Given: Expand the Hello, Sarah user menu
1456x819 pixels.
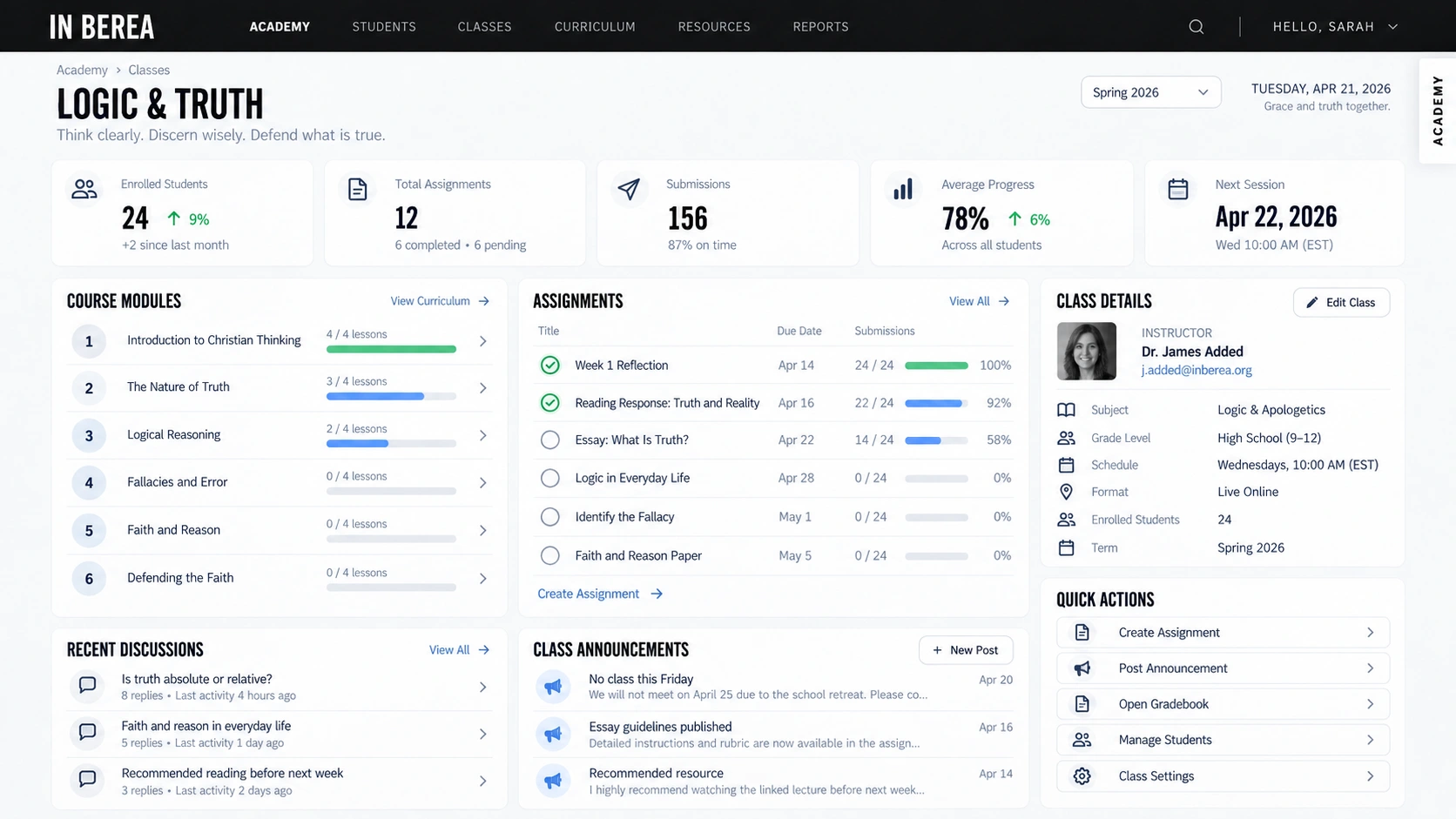Looking at the screenshot, I should click(x=1335, y=27).
